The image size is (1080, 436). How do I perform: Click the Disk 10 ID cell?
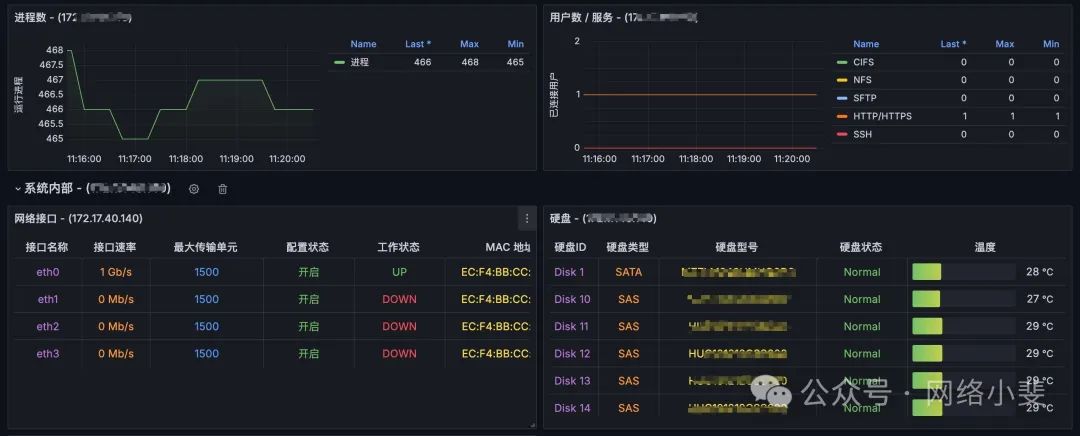pos(572,299)
